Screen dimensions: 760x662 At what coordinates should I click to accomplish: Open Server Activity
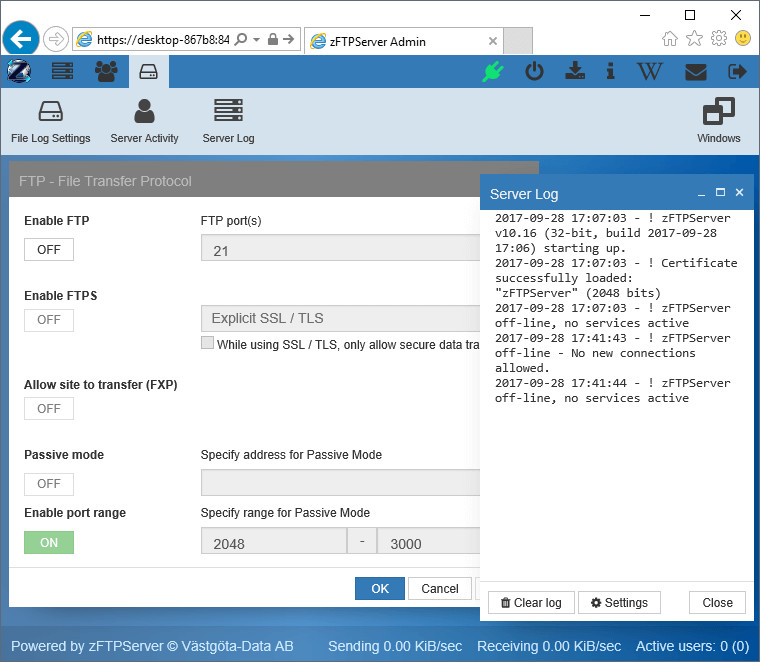coord(144,121)
